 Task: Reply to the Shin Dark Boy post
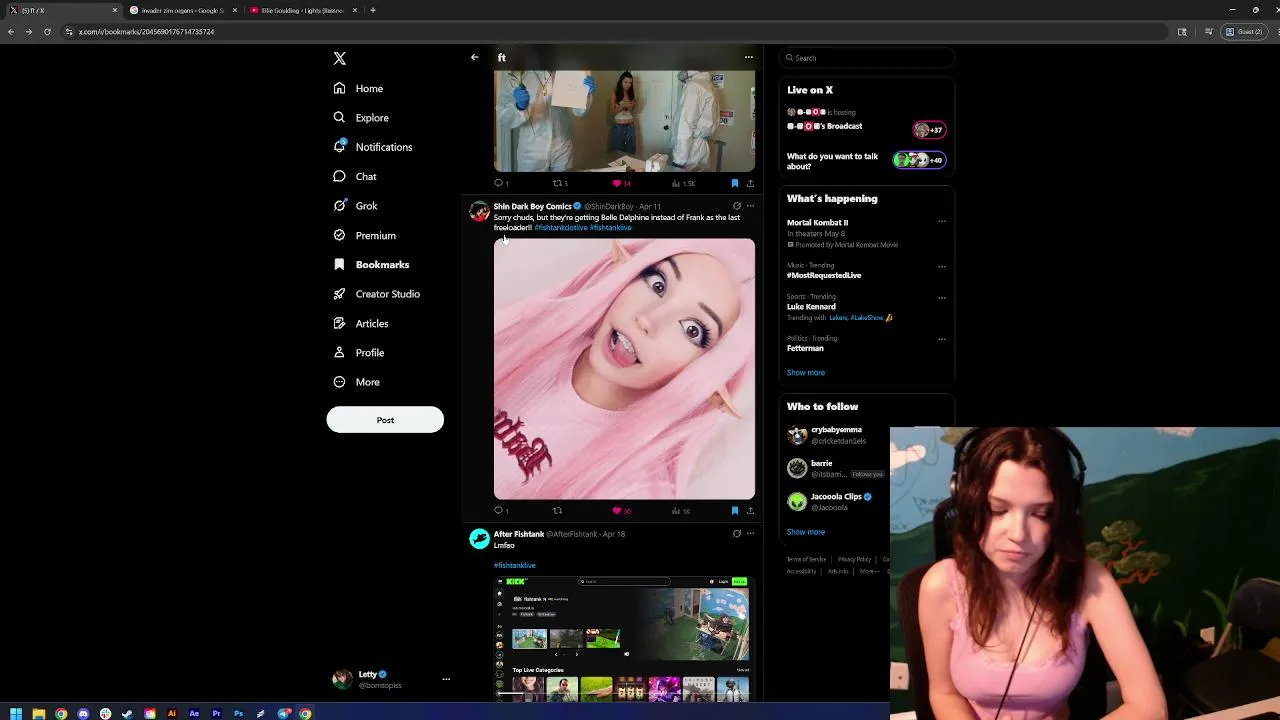[x=501, y=510]
